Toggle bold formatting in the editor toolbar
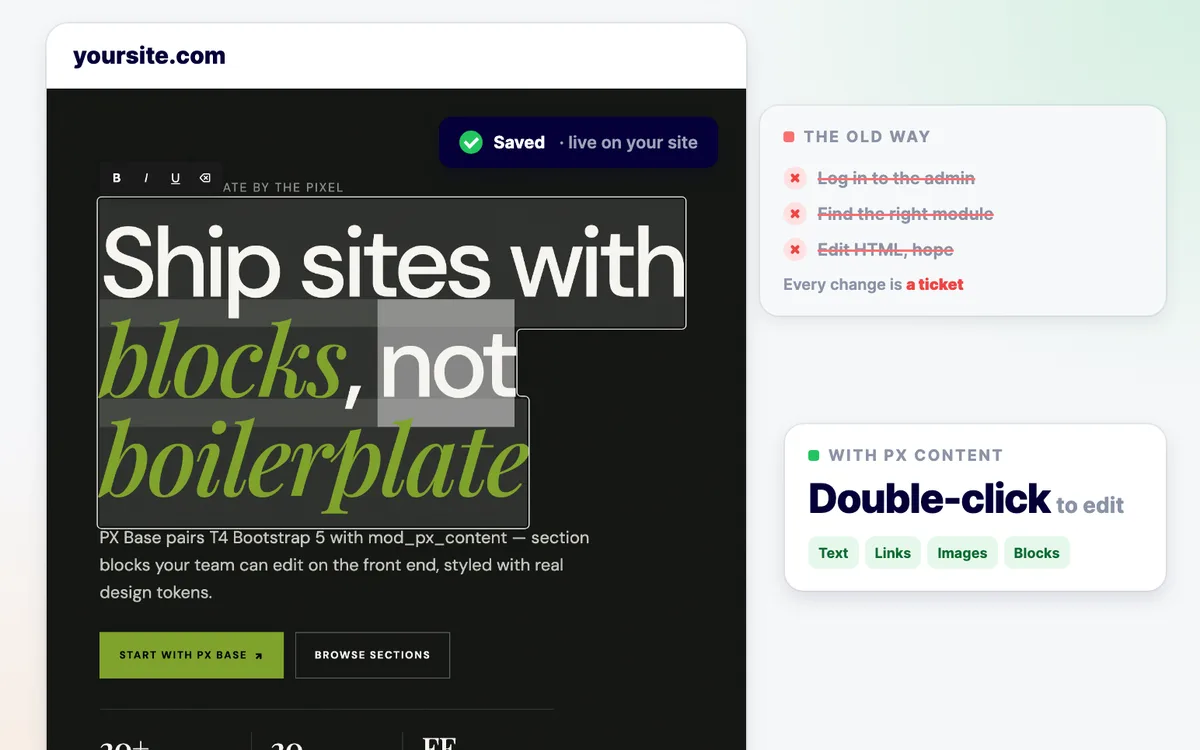 (117, 178)
